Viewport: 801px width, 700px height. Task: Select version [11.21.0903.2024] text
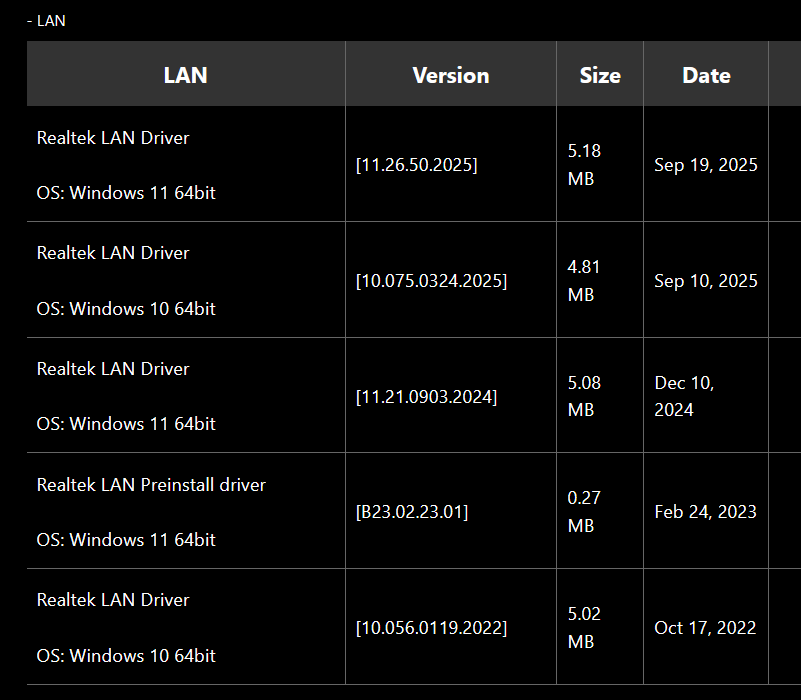tap(426, 396)
